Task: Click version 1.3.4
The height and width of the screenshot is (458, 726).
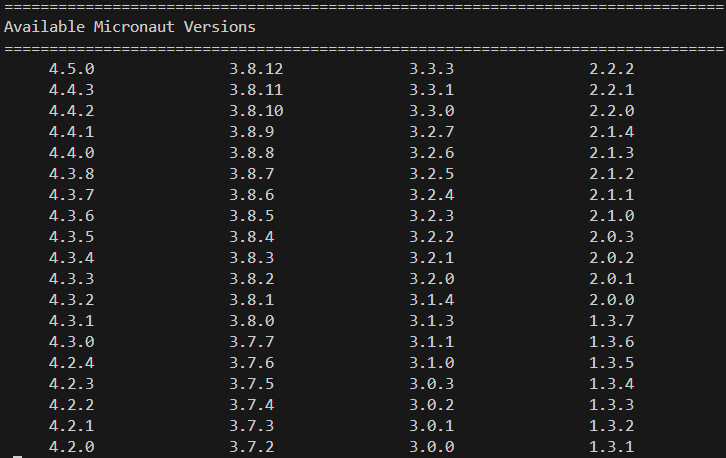Action: (x=612, y=384)
